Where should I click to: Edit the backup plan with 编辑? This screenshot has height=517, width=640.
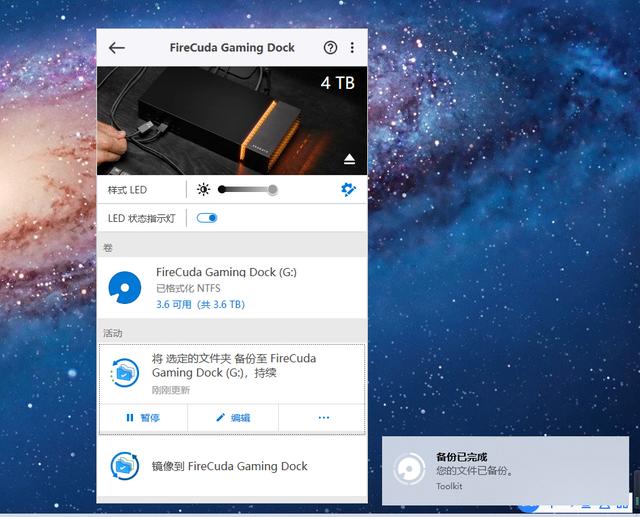[233, 417]
